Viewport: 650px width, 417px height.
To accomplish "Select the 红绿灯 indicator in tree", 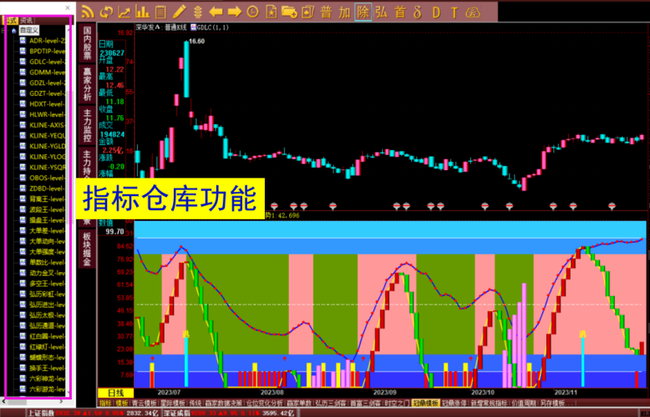I will [x=47, y=347].
